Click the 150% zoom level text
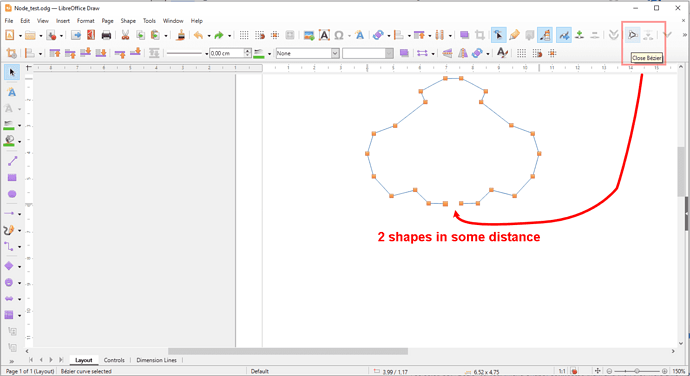This screenshot has height=376, width=690. tap(679, 371)
